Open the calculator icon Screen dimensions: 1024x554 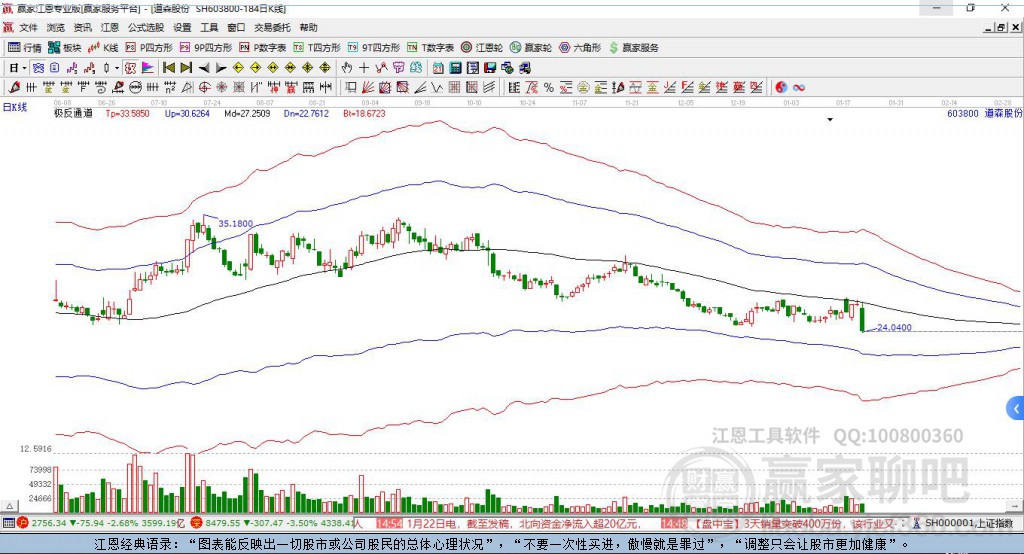click(455, 68)
